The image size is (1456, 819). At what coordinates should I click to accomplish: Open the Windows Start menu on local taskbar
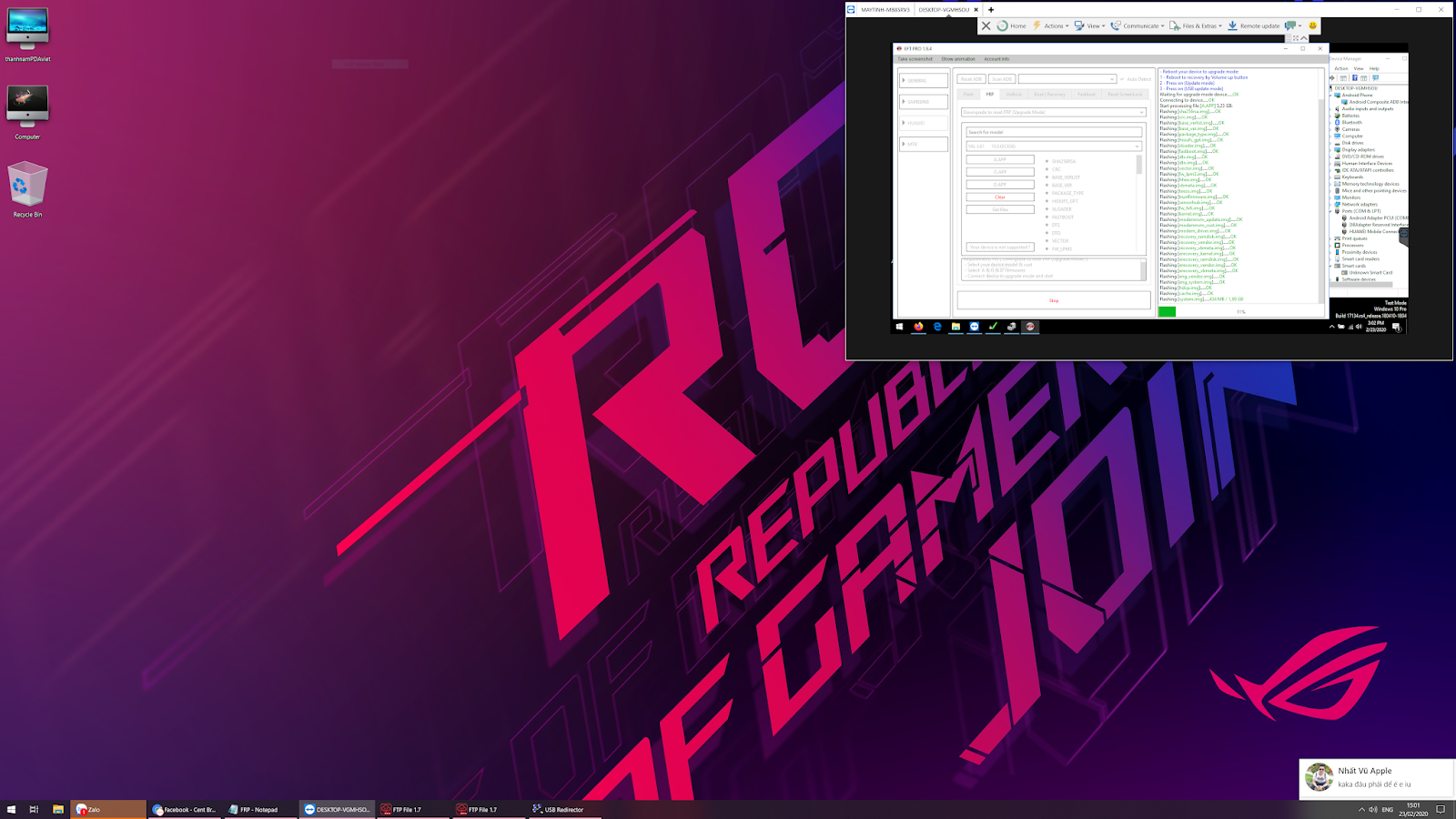tap(12, 809)
